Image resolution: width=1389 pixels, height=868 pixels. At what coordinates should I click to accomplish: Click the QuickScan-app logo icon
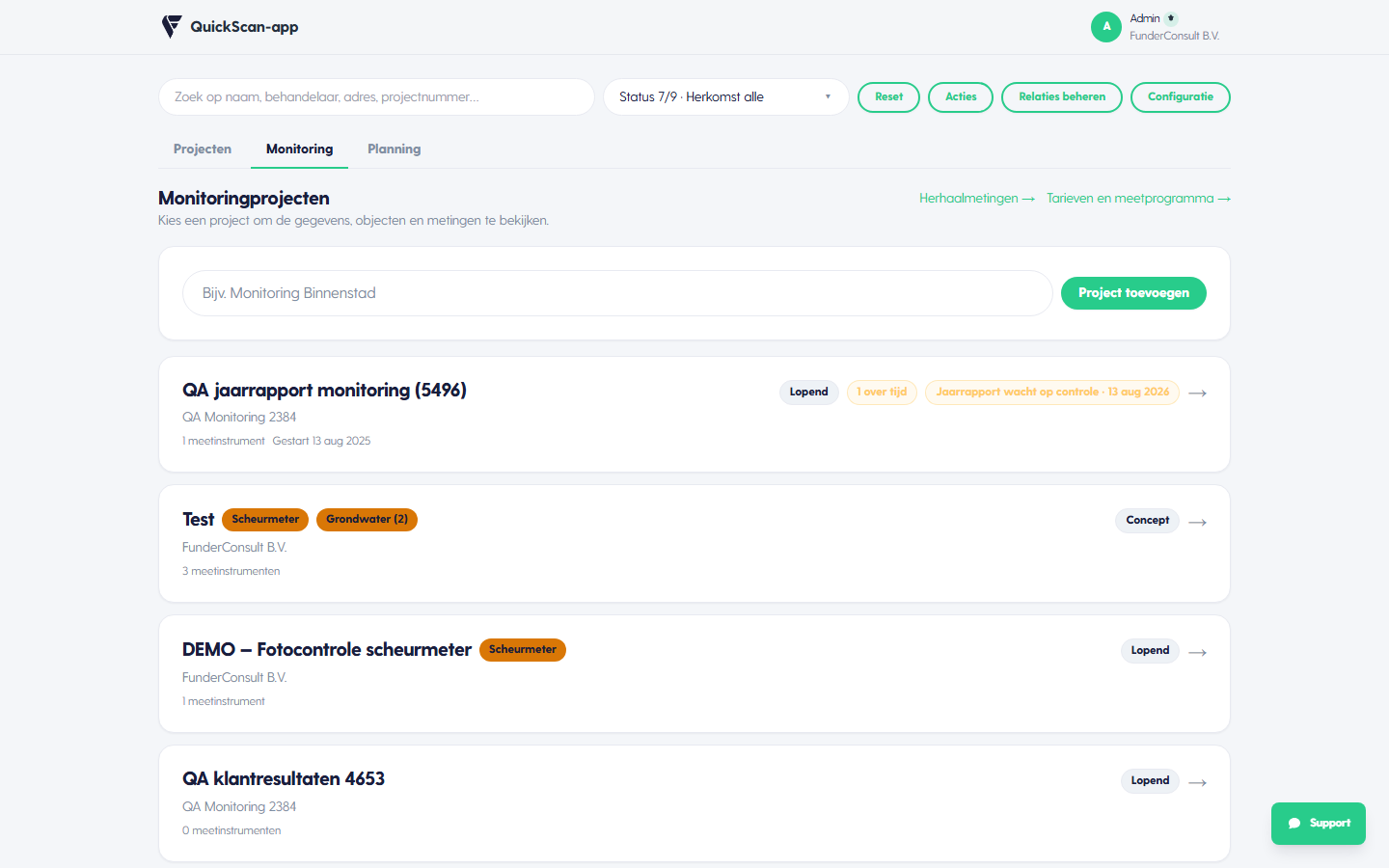(x=172, y=27)
